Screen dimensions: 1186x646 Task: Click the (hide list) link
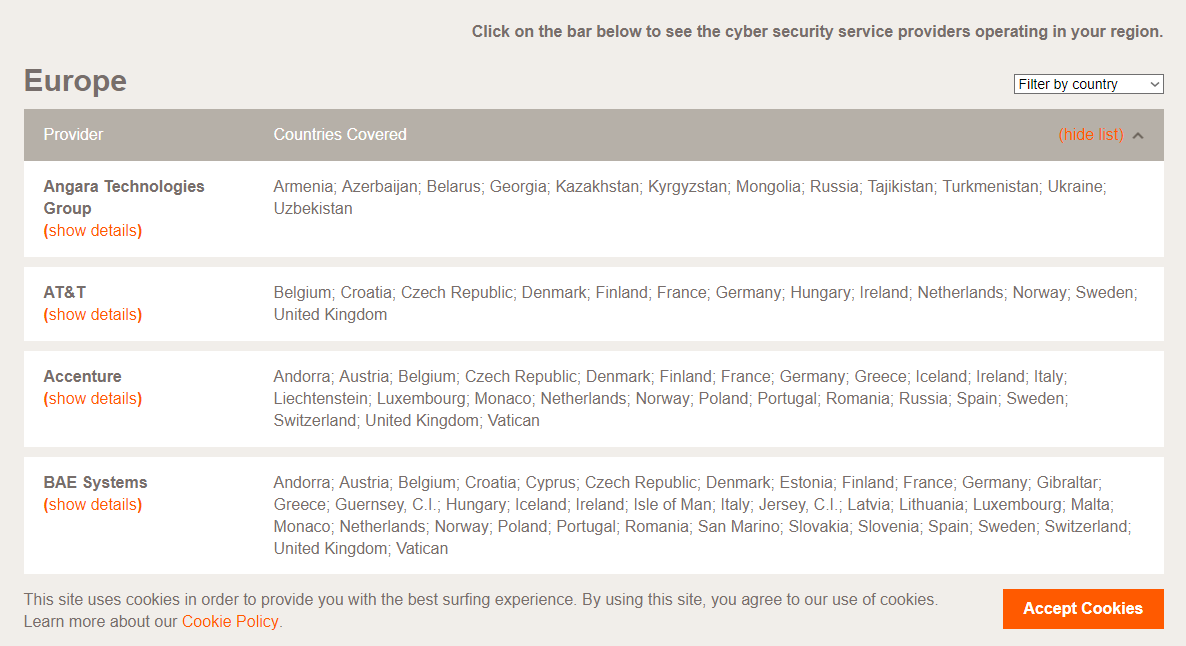click(x=1090, y=135)
